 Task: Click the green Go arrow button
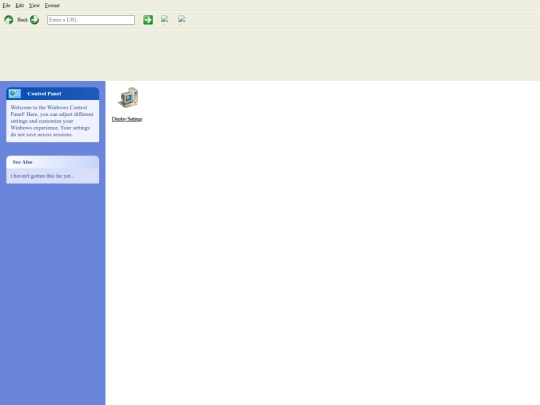click(x=148, y=20)
